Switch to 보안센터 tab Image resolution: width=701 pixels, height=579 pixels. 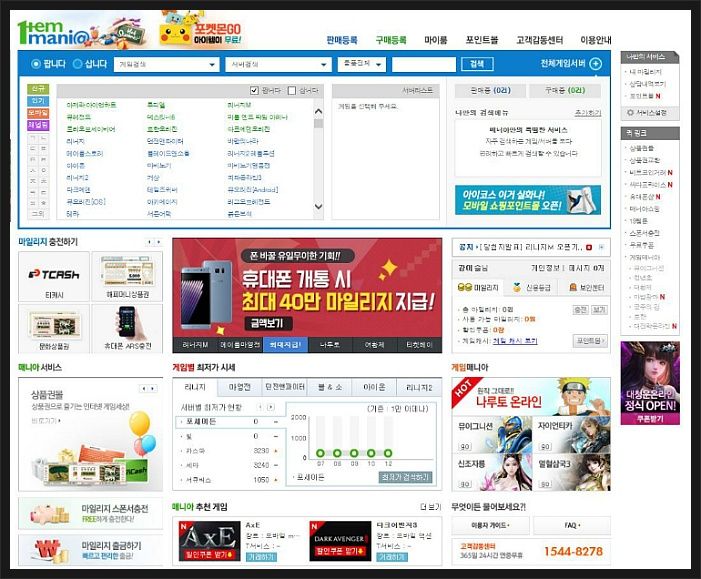click(586, 287)
